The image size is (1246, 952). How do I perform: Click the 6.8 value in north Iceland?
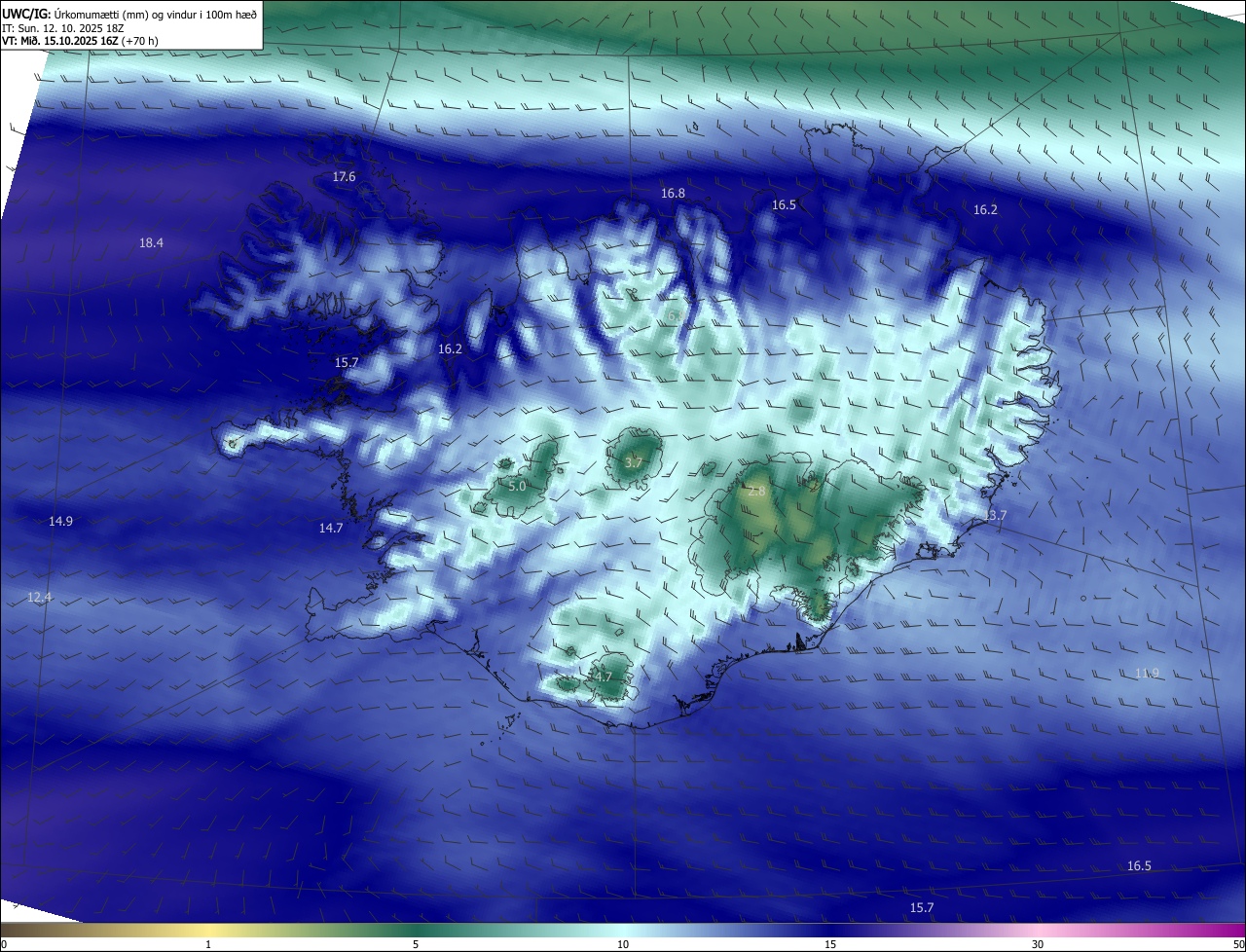[675, 316]
